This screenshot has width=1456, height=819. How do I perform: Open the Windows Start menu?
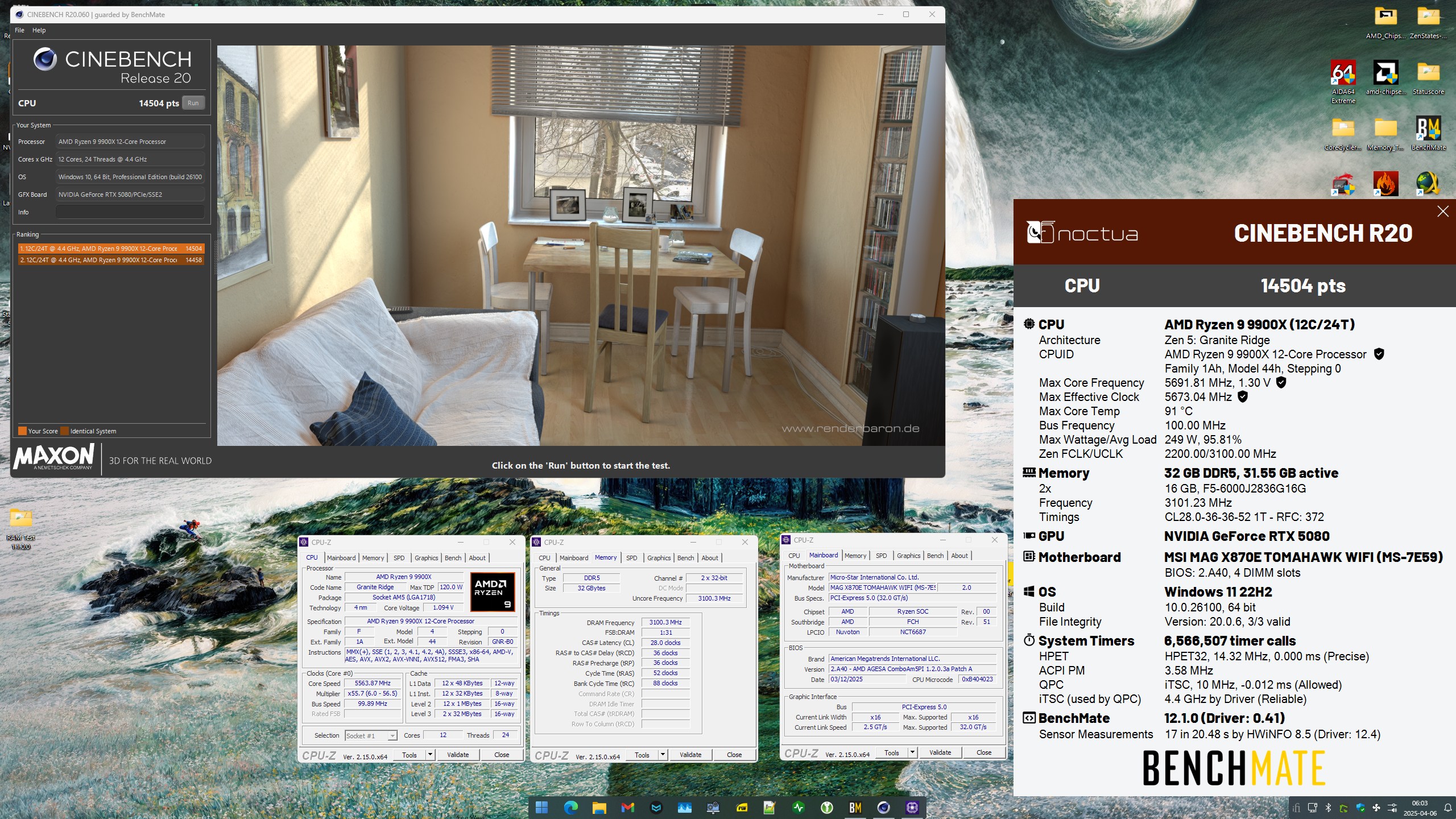click(x=542, y=807)
